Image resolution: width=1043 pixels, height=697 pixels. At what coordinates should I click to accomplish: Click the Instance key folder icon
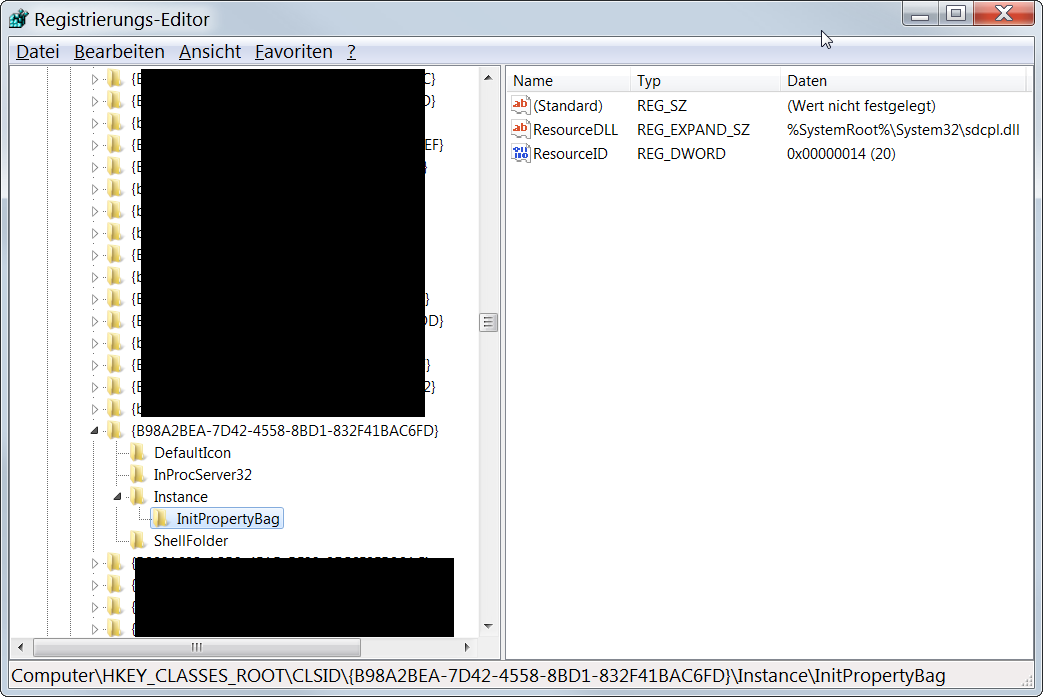pos(139,497)
